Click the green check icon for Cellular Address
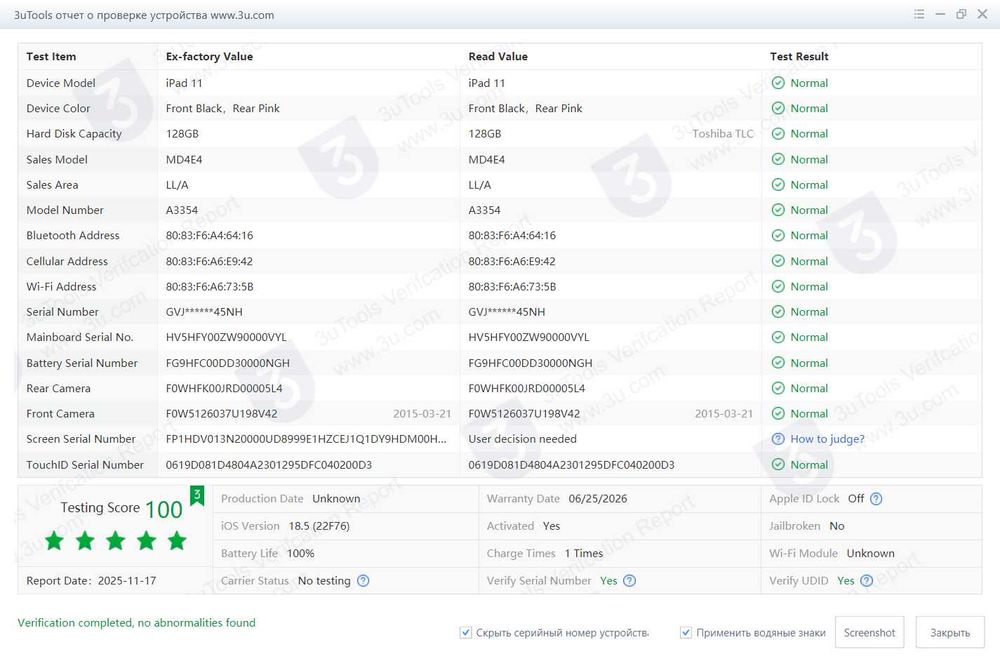This screenshot has width=1000, height=663. tap(778, 261)
